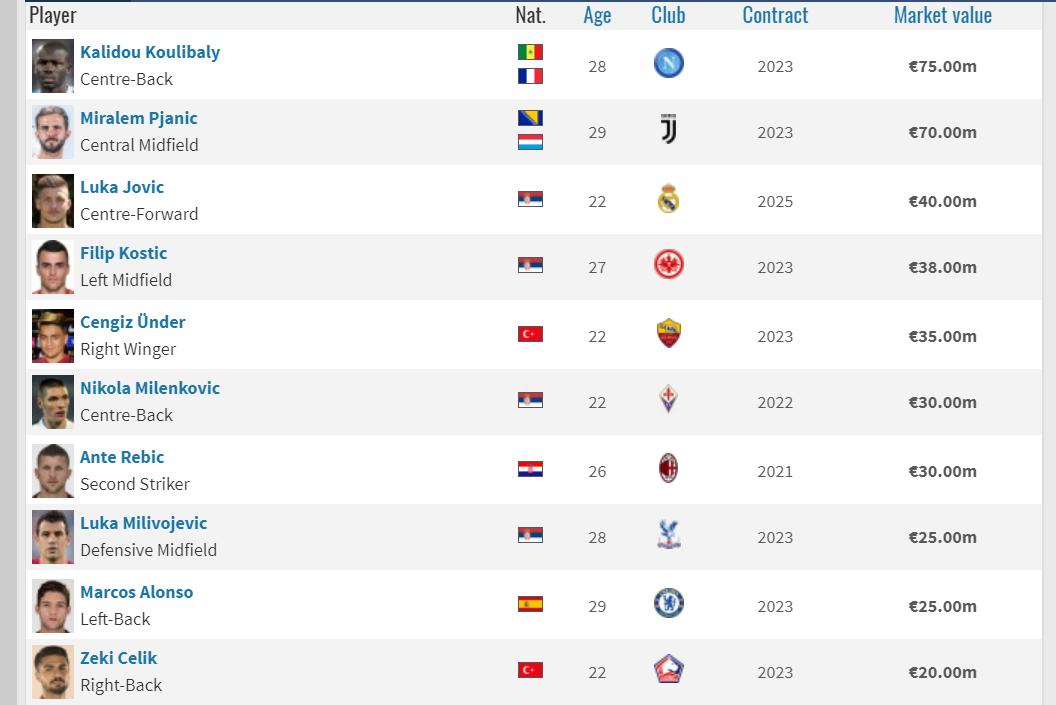Click Marcos Alonso's player photo

tap(52, 606)
